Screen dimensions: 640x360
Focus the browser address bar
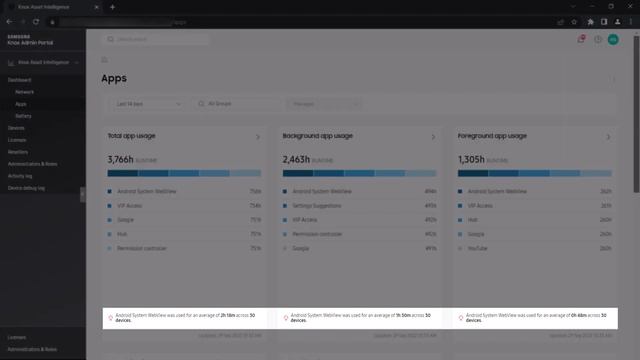pos(302,22)
